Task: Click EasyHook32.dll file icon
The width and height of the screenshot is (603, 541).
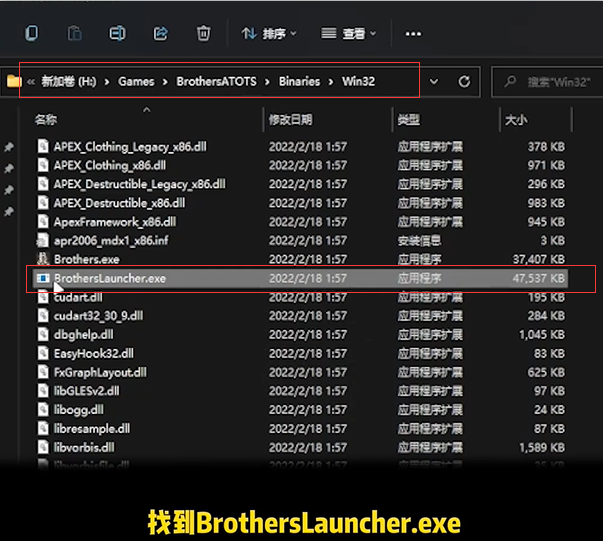Action: [x=43, y=353]
